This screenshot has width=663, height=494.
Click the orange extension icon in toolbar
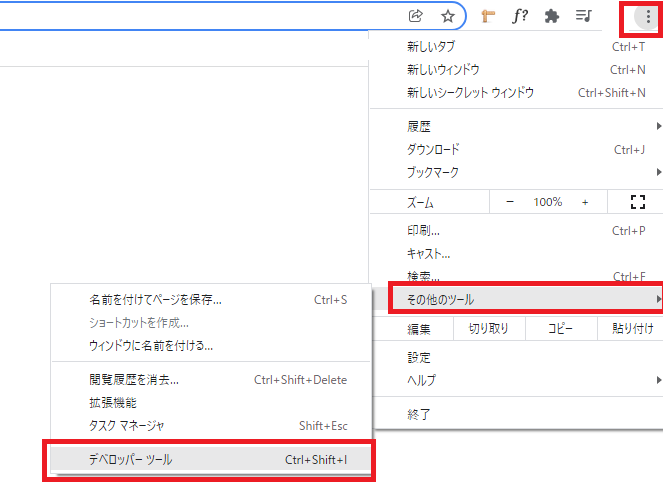pyautogui.click(x=489, y=16)
